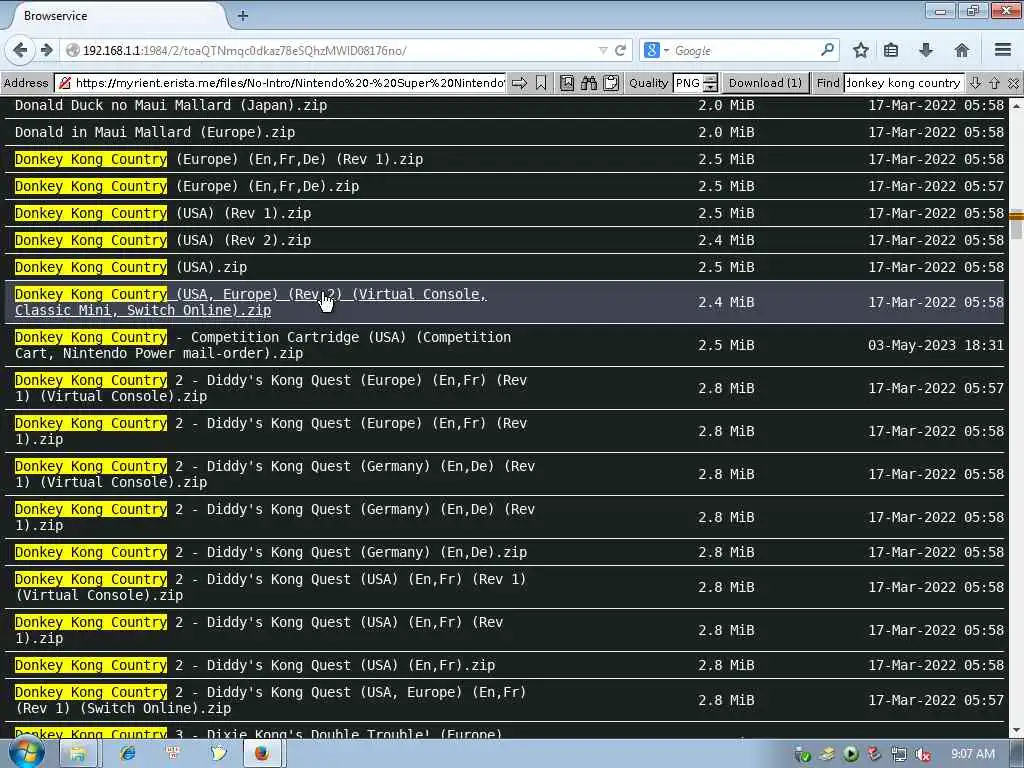Click the Browservice clipboard icon

coord(611,83)
